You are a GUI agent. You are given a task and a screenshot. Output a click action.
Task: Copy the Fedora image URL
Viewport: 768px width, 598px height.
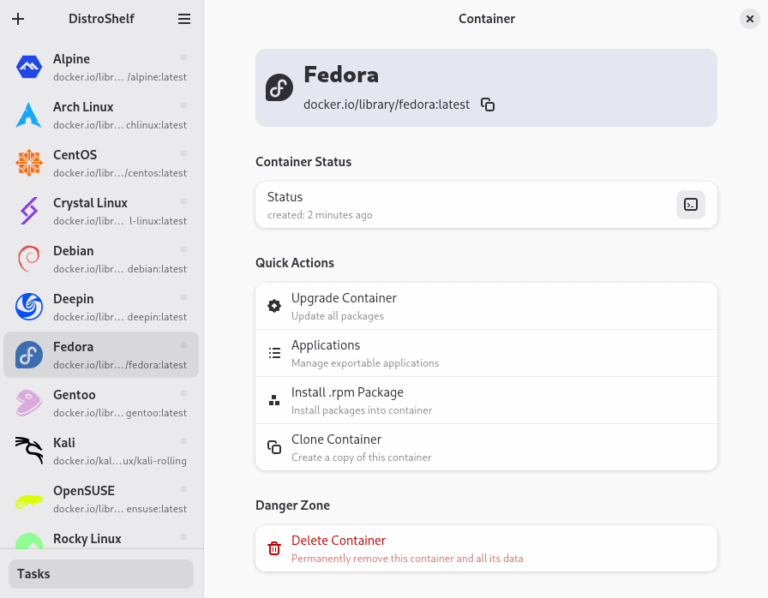[x=488, y=104]
